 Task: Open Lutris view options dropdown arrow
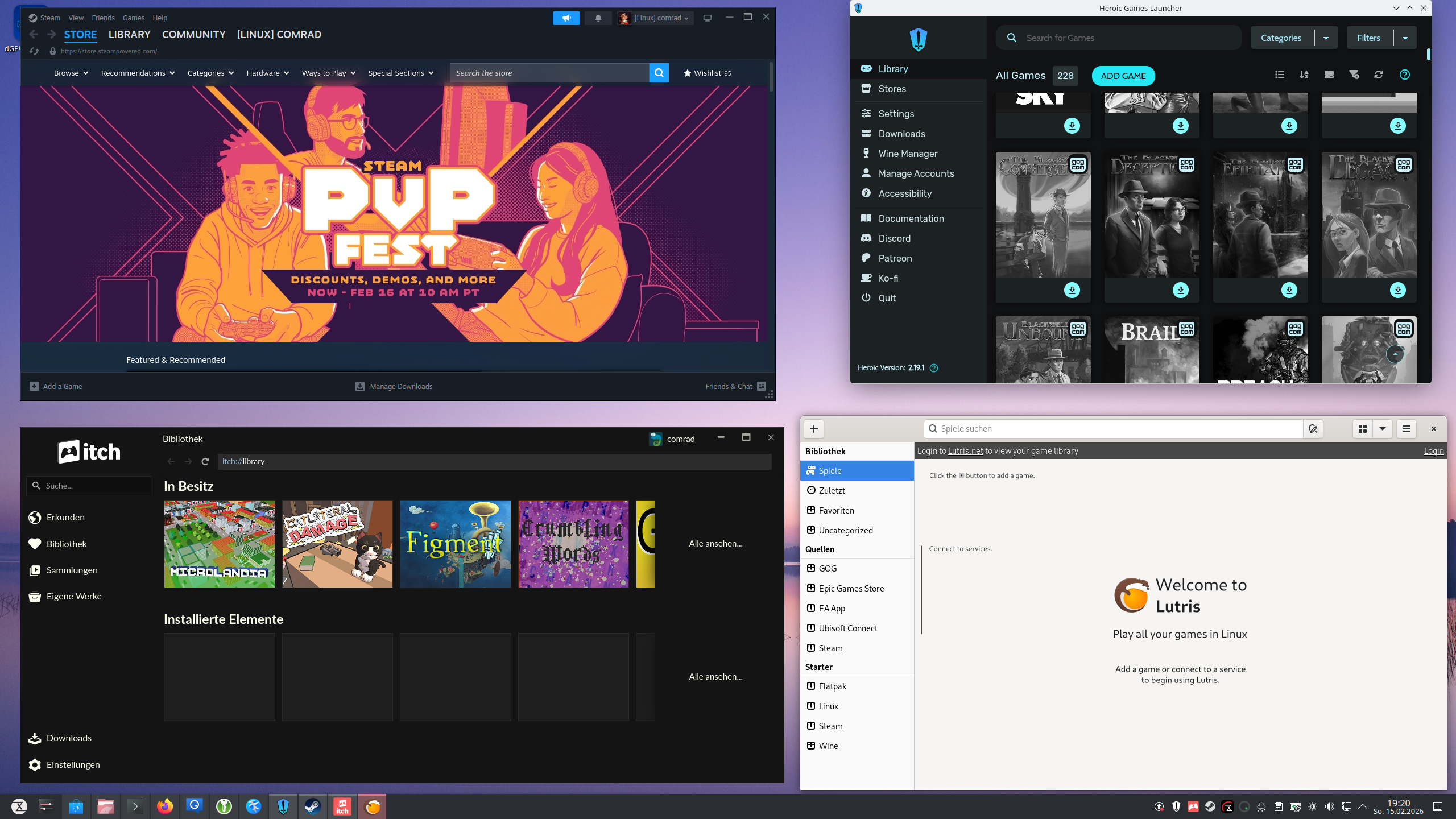1383,429
